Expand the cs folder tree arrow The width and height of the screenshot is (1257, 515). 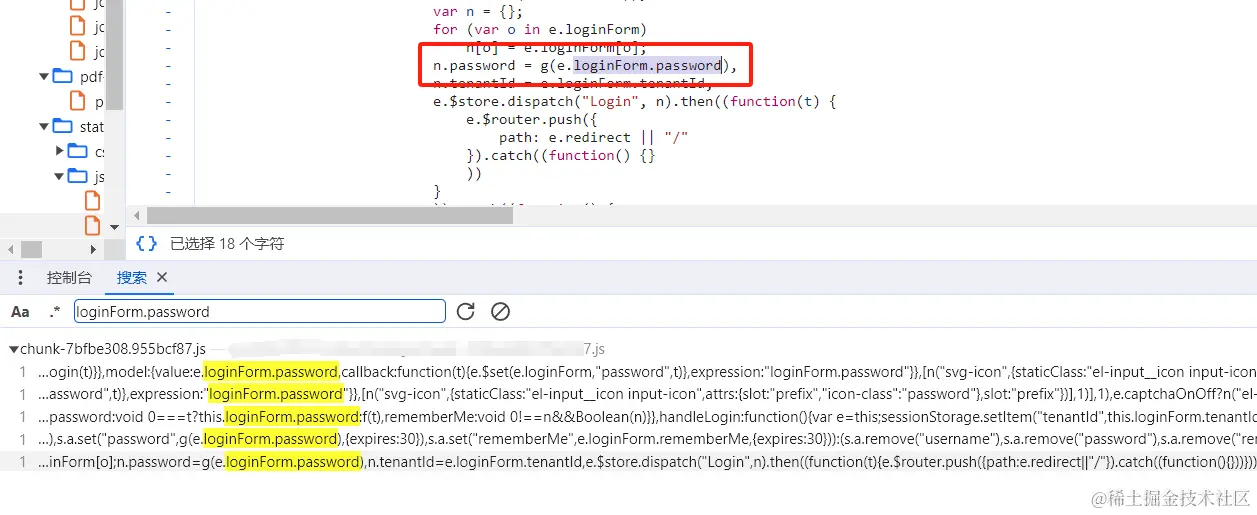coord(60,152)
